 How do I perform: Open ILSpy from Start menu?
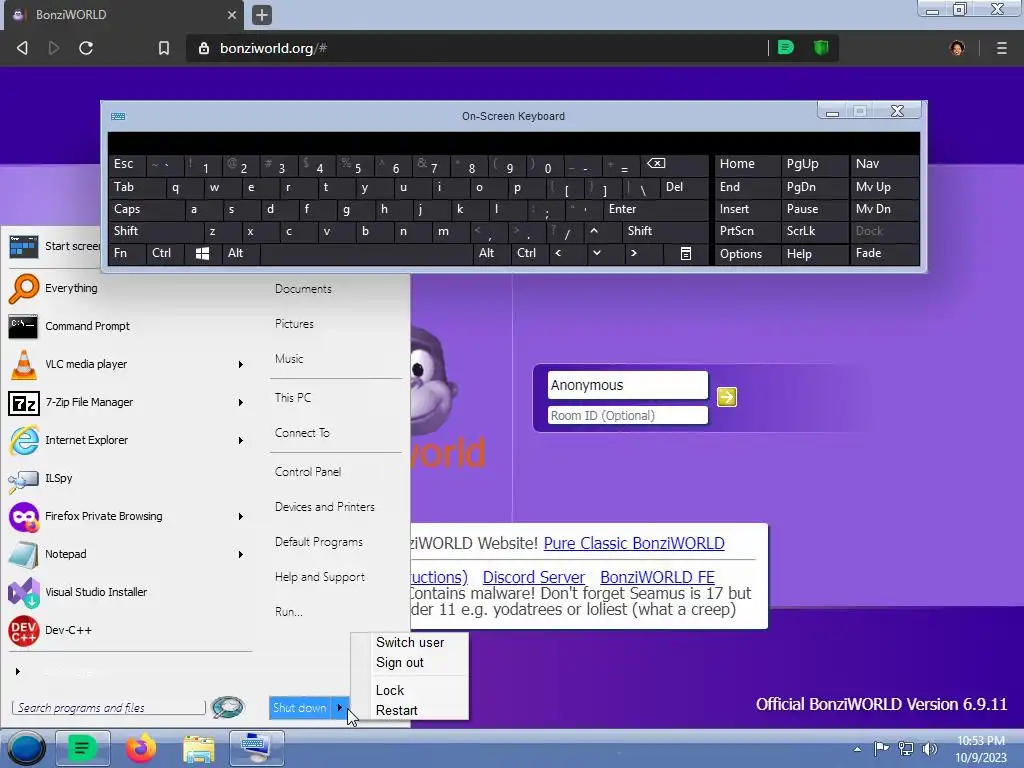pyautogui.click(x=58, y=478)
